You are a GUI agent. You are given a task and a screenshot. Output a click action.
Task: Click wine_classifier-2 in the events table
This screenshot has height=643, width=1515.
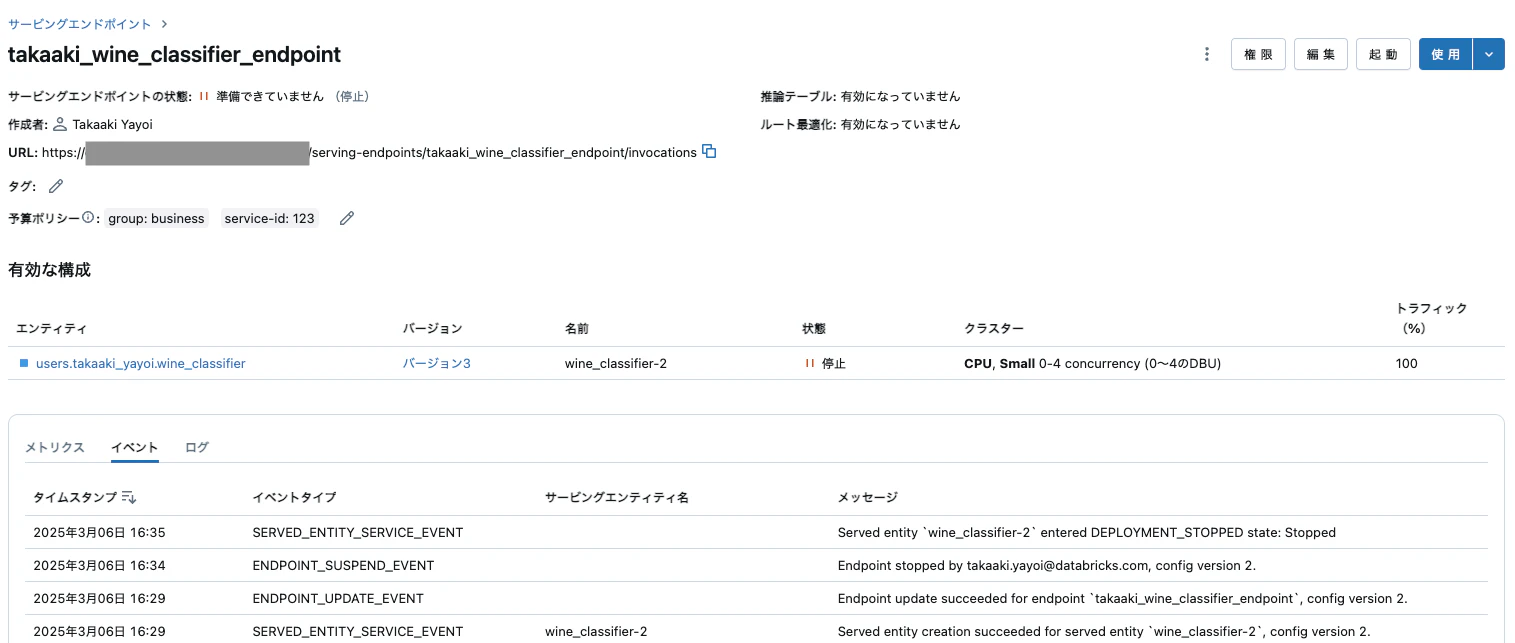coord(596,631)
